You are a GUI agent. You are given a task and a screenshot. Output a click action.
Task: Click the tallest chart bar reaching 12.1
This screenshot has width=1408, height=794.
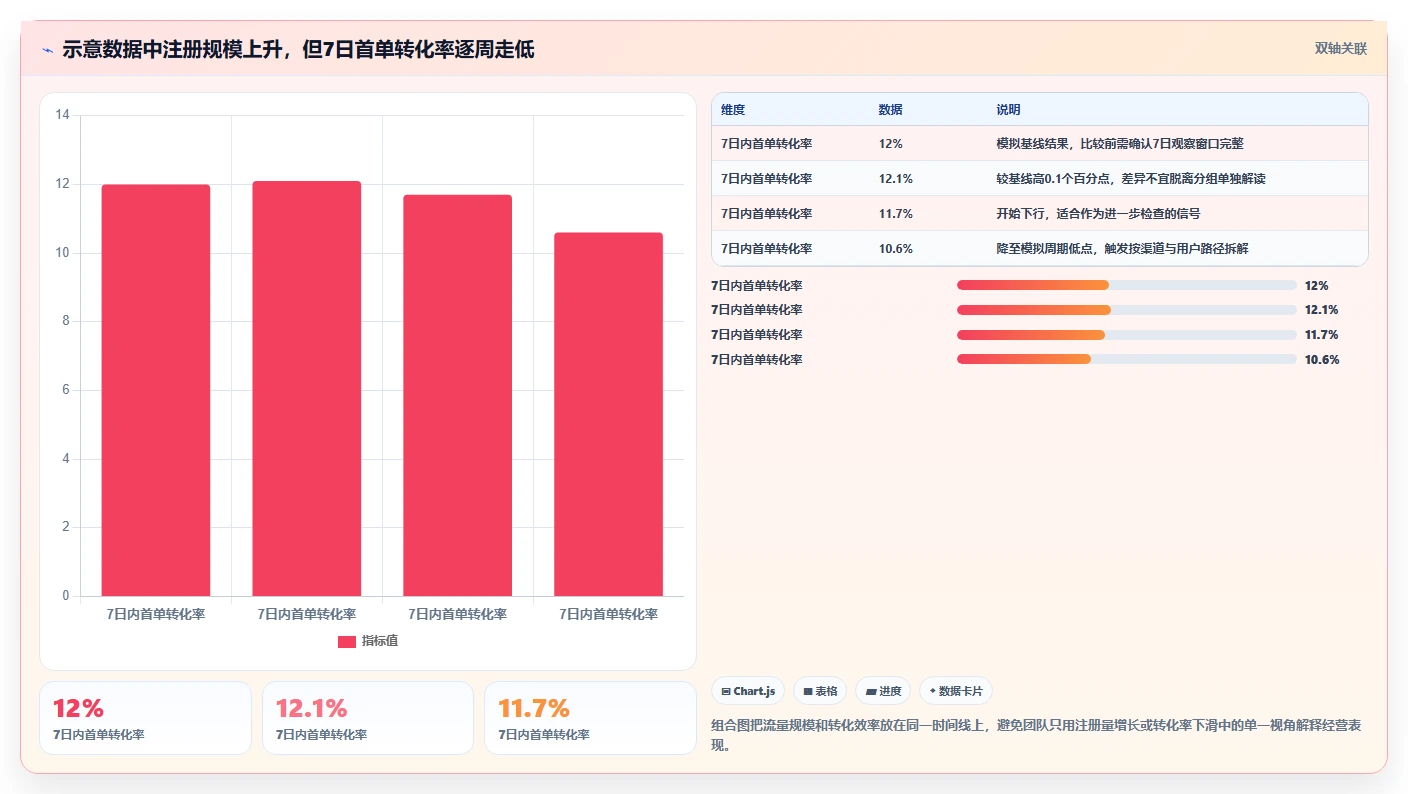click(307, 389)
